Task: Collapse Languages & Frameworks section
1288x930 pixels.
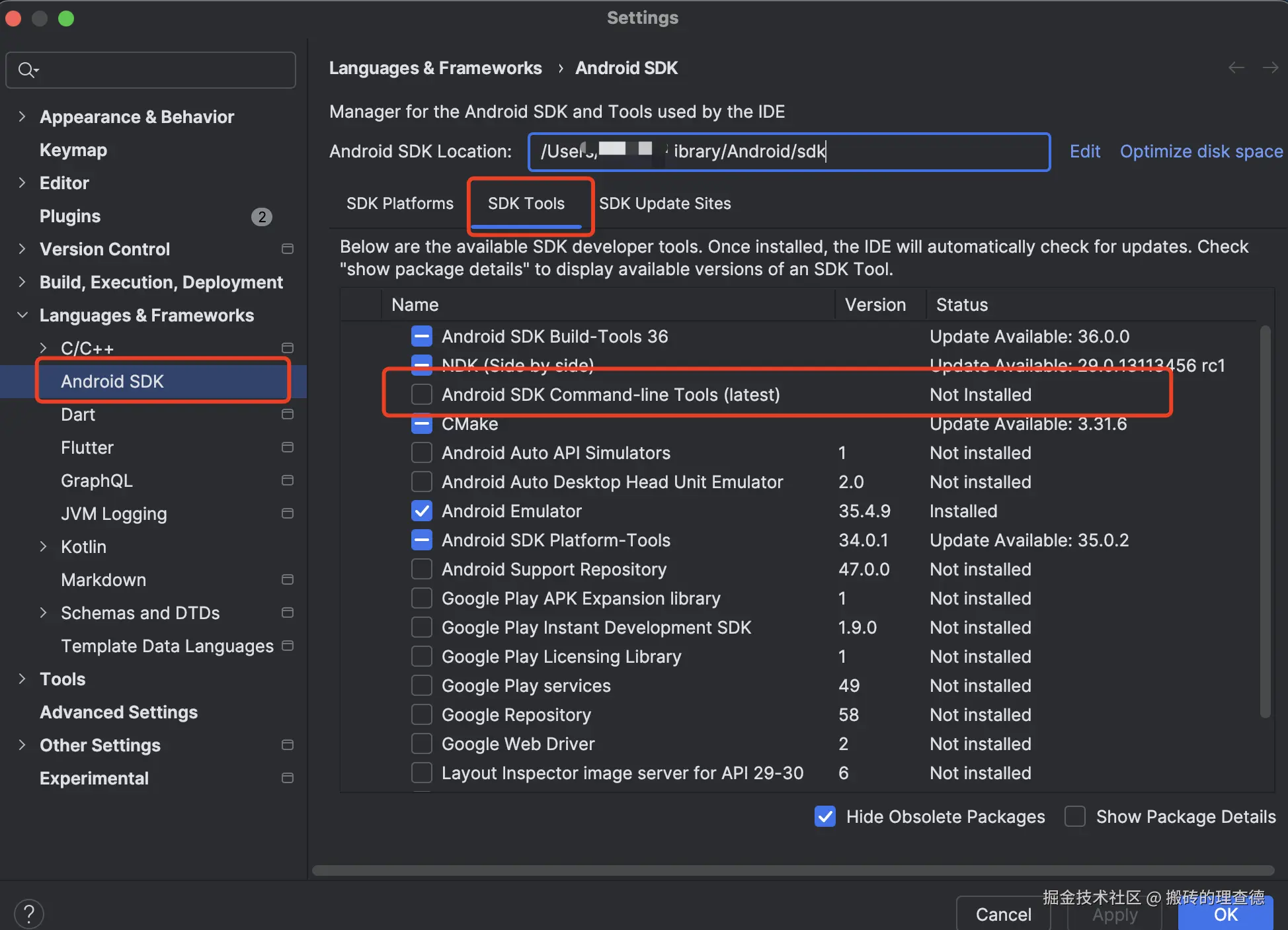Action: pyautogui.click(x=22, y=315)
